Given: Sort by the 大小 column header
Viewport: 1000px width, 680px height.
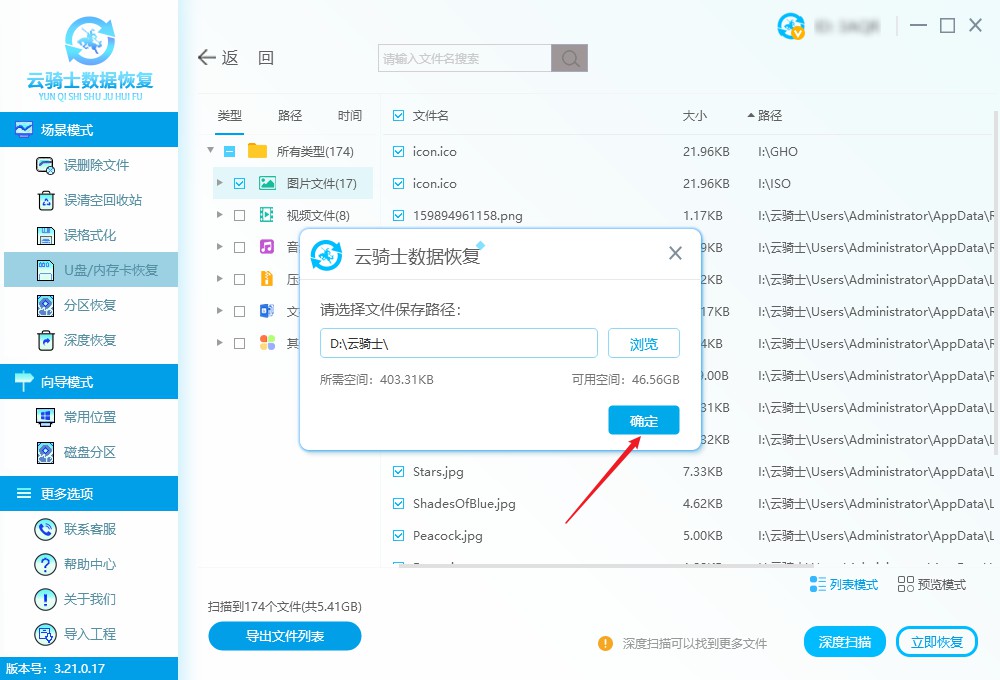Looking at the screenshot, I should 695,115.
